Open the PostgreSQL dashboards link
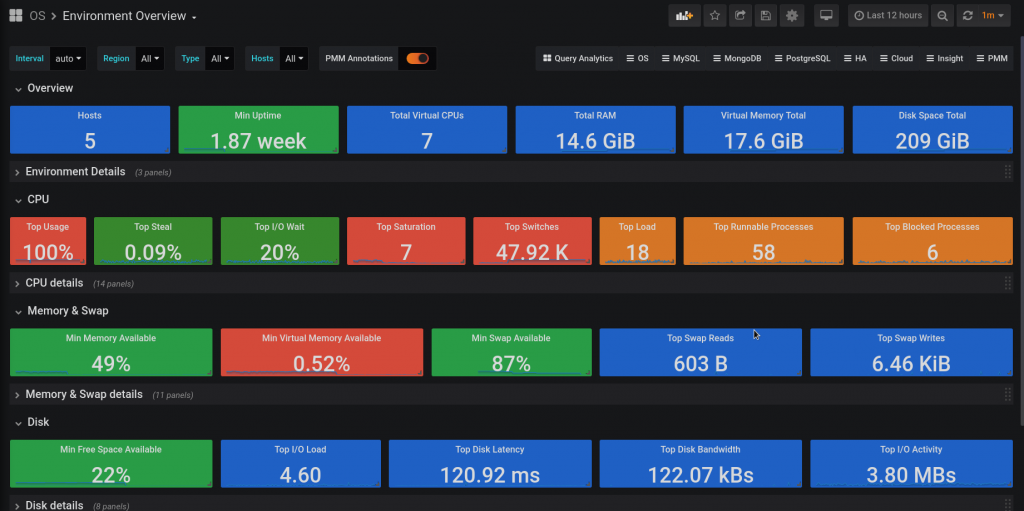Screen dimensions: 1024x511 (x=805, y=58)
